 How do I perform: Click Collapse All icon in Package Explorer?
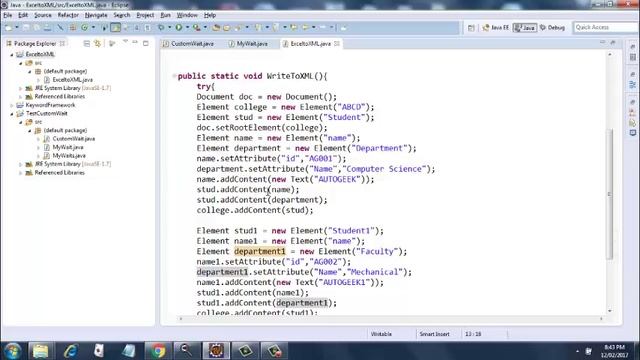click(x=87, y=43)
